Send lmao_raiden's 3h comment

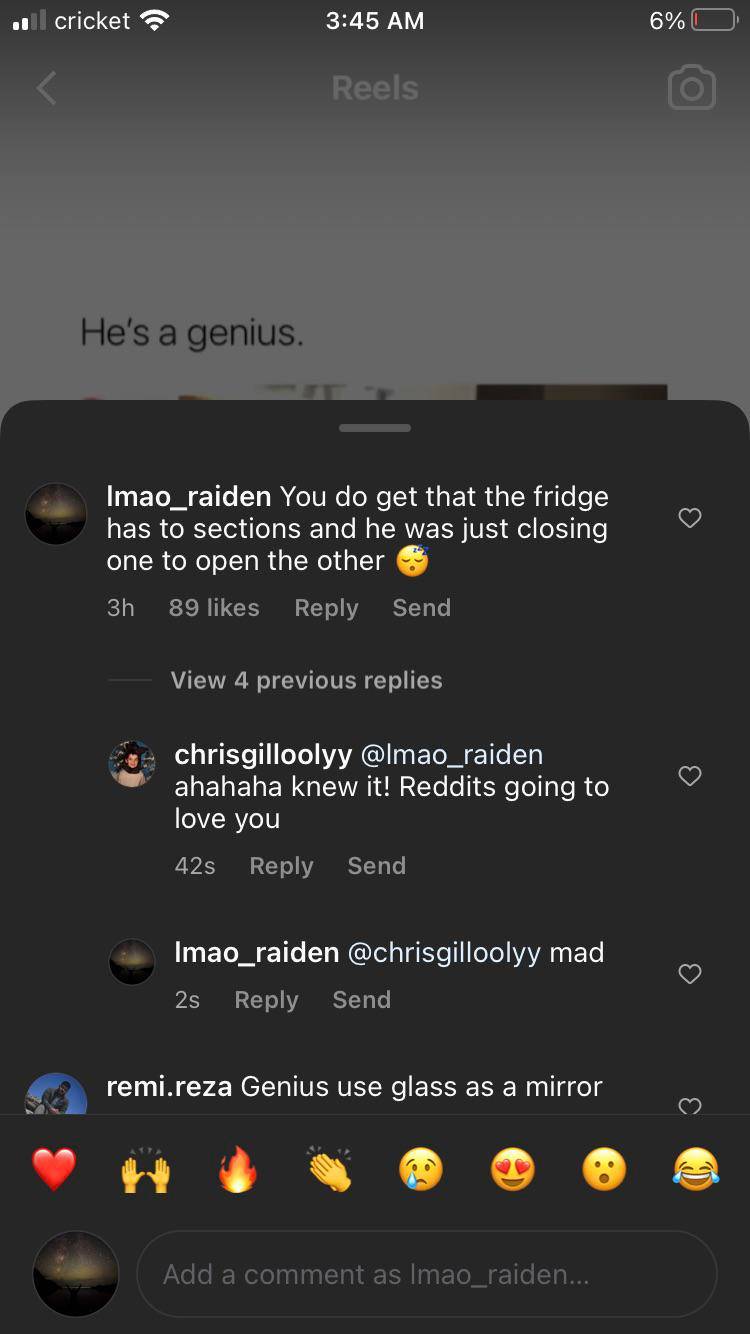click(421, 608)
